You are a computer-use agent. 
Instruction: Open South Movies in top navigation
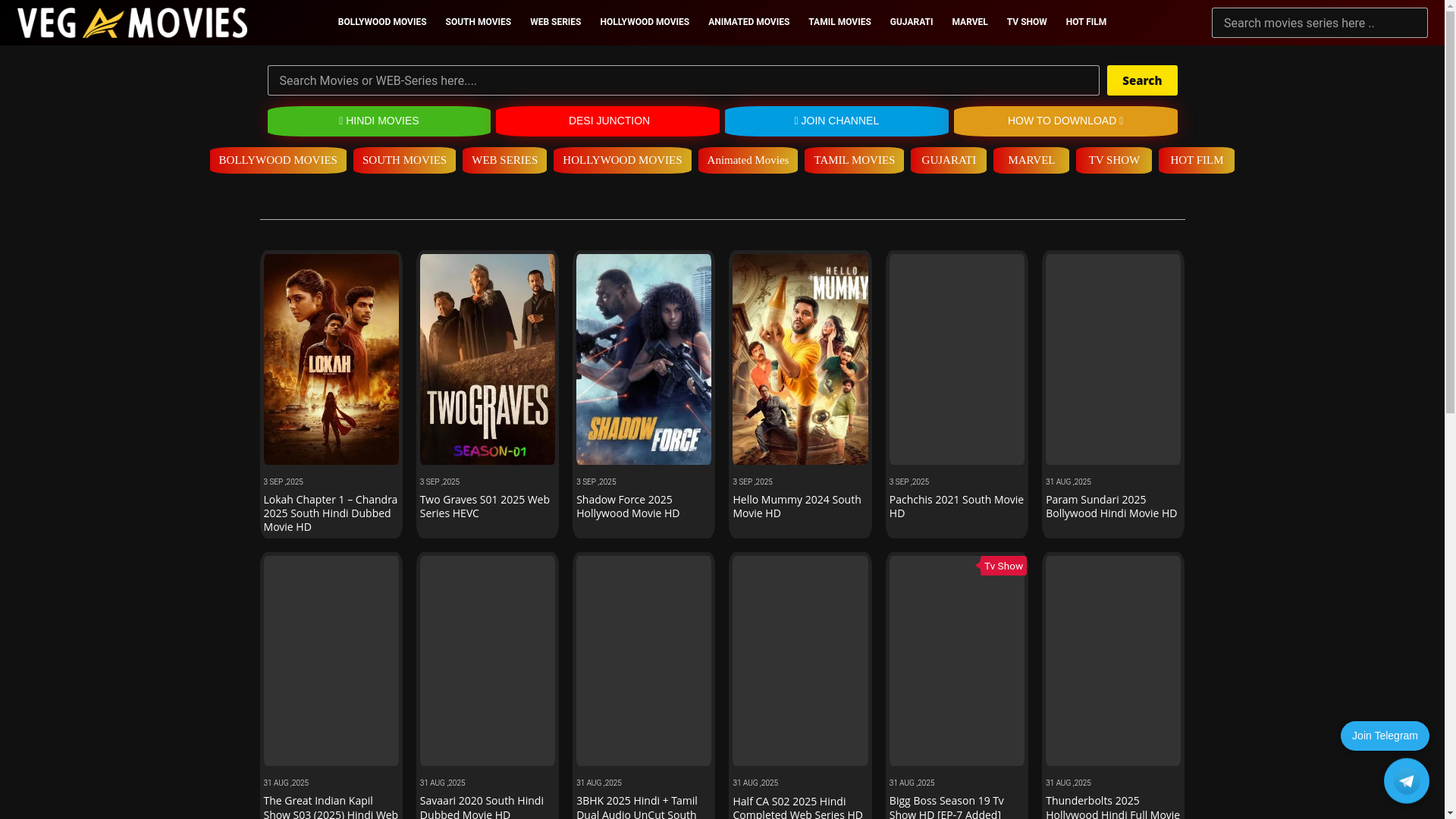(x=478, y=22)
